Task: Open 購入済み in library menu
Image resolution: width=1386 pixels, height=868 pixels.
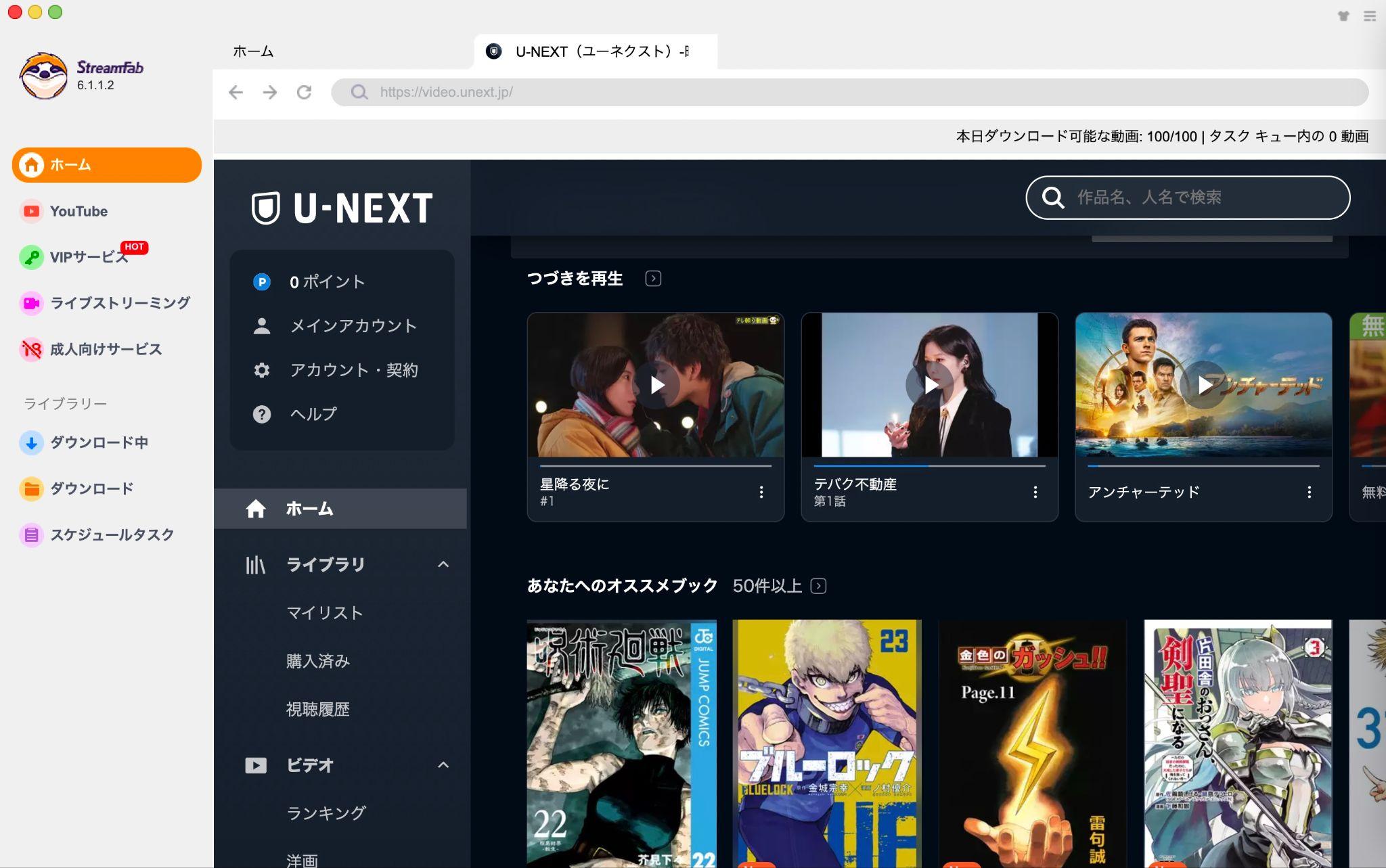Action: (318, 661)
